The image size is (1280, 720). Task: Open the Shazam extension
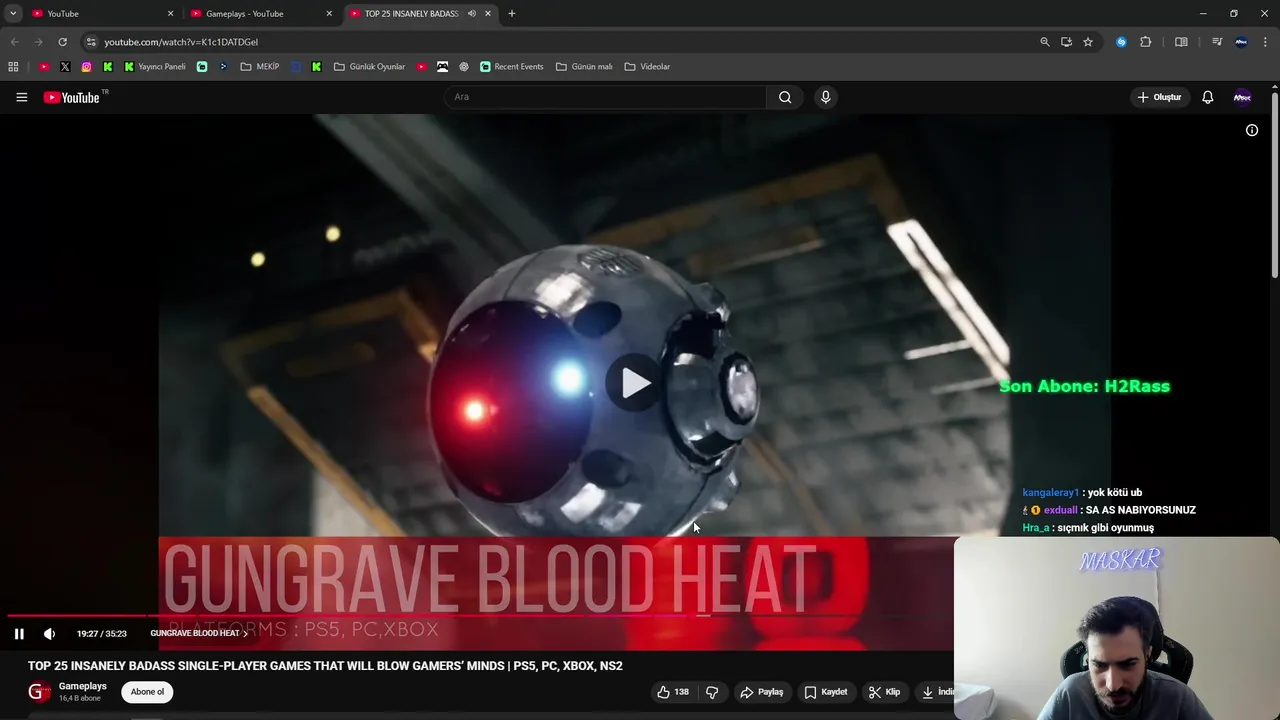(x=1121, y=42)
